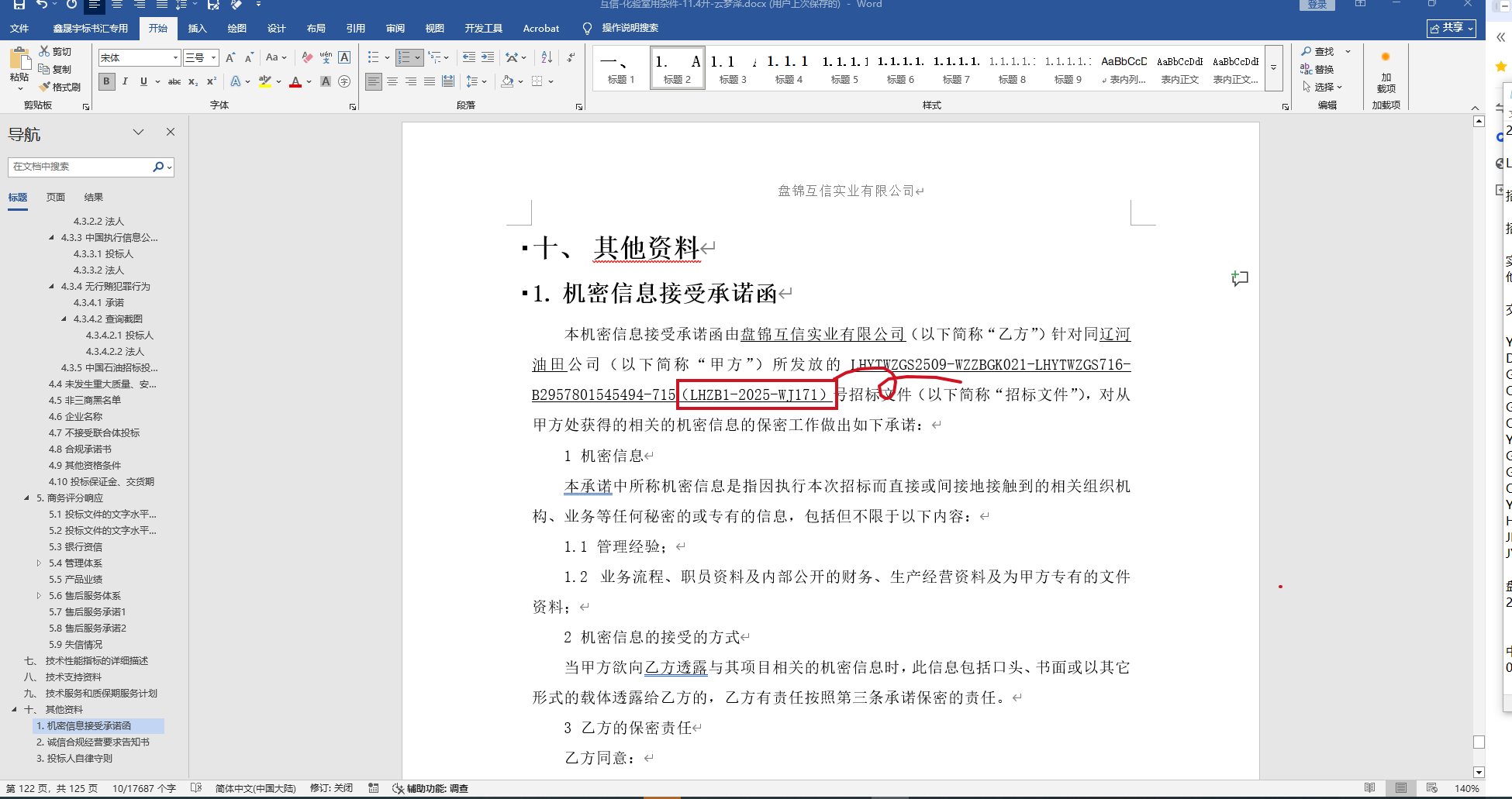Insert enclosed character icon
Screen dimensions: 1512x799
click(344, 81)
